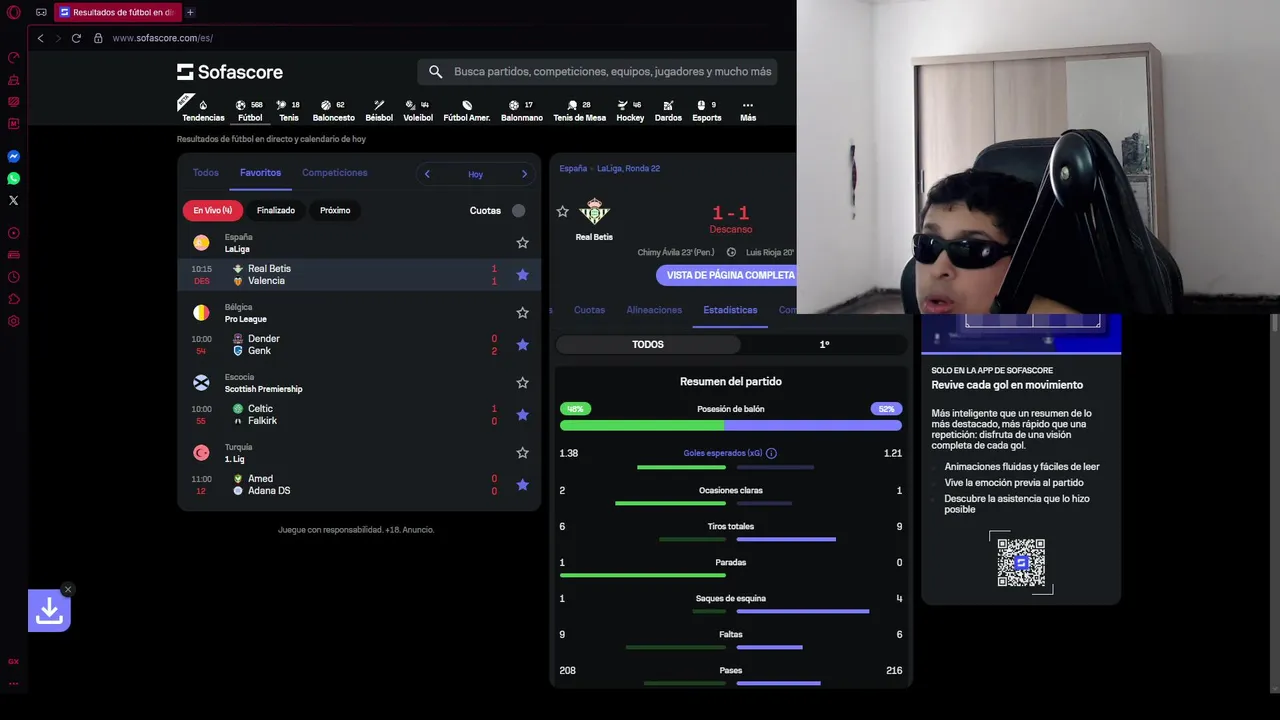This screenshot has height=720, width=1280.
Task: Click the address bar URL
Action: [162, 38]
